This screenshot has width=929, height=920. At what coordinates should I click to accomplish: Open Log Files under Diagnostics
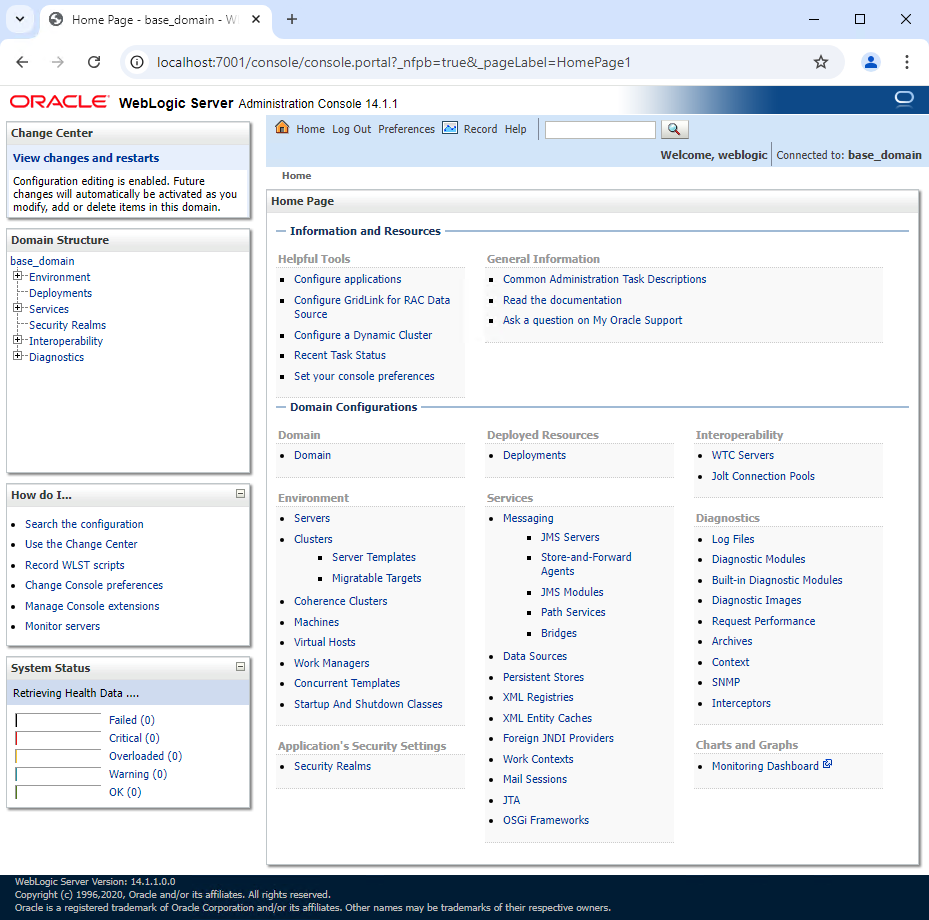(x=733, y=539)
